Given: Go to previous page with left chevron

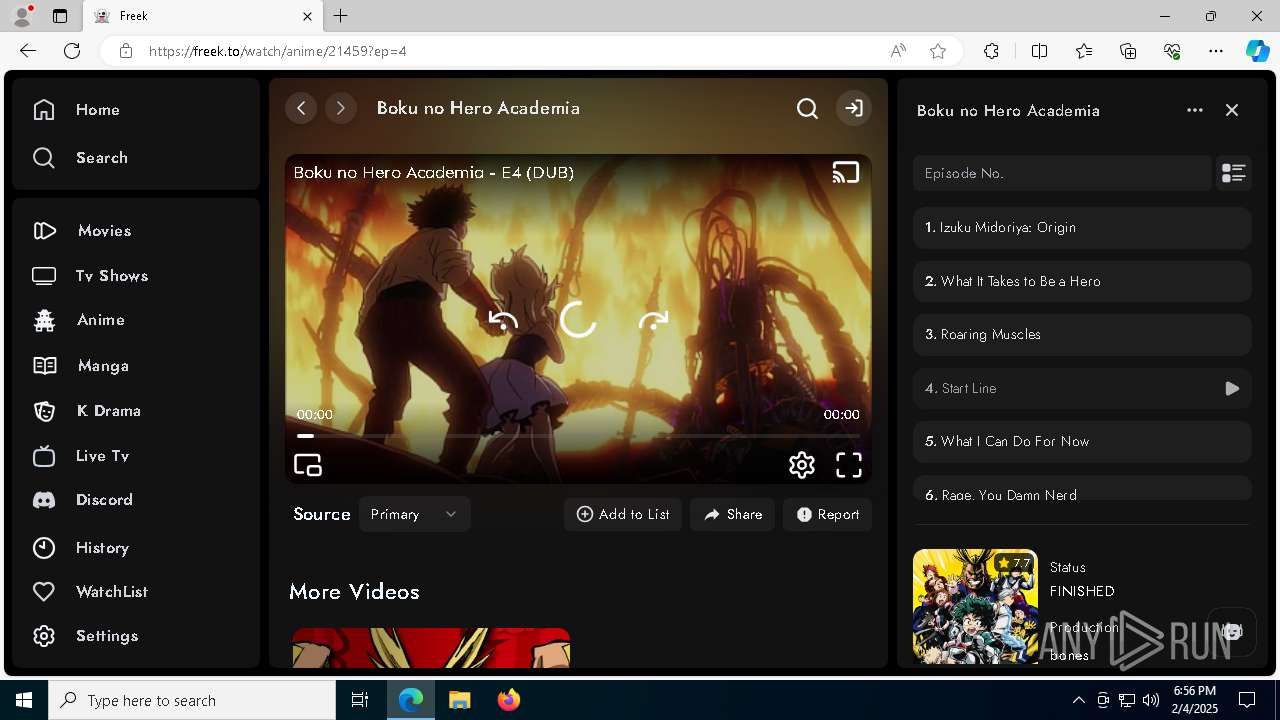Looking at the screenshot, I should tap(301, 108).
